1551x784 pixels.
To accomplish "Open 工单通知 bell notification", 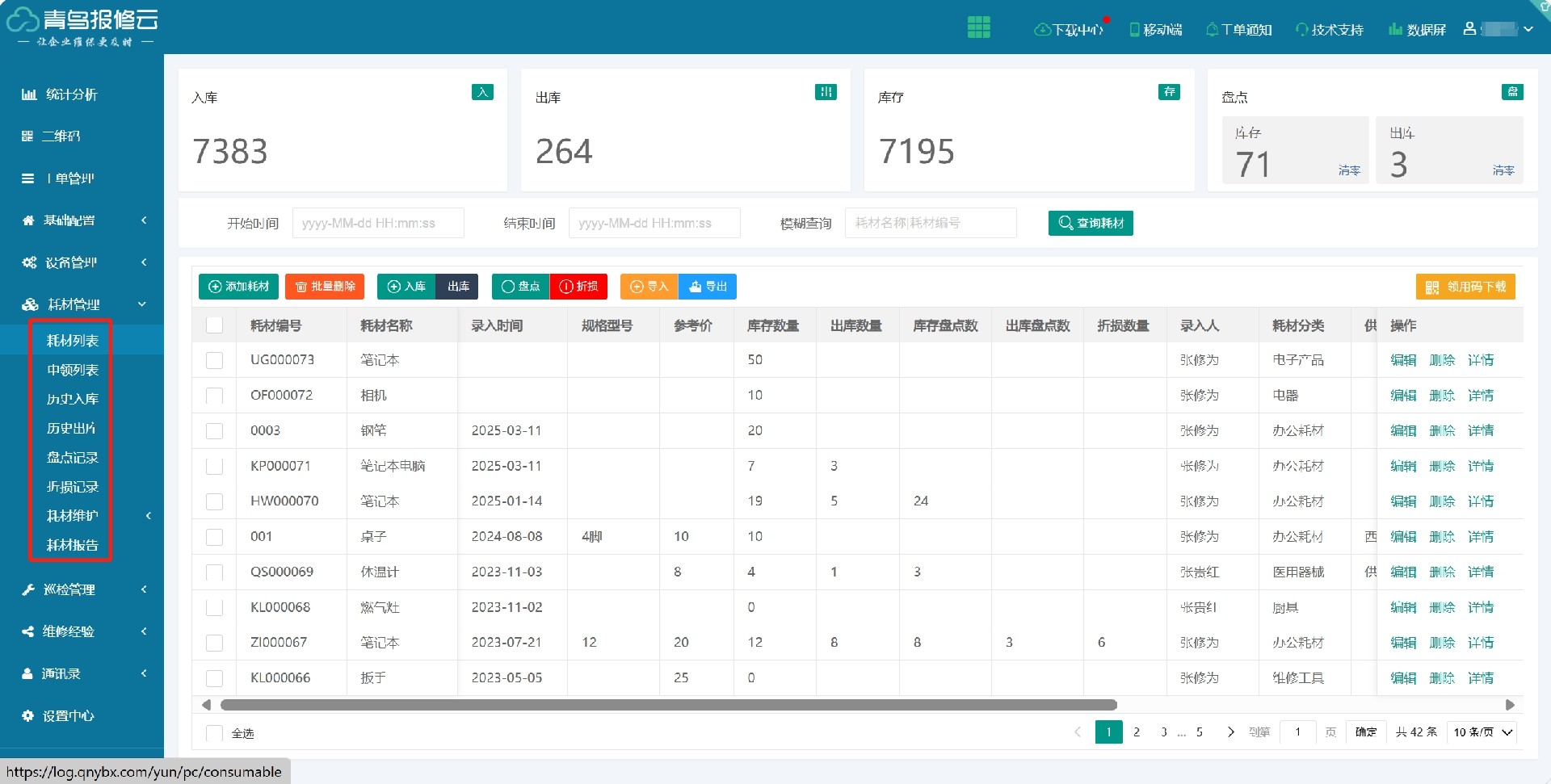I will pos(1212,30).
